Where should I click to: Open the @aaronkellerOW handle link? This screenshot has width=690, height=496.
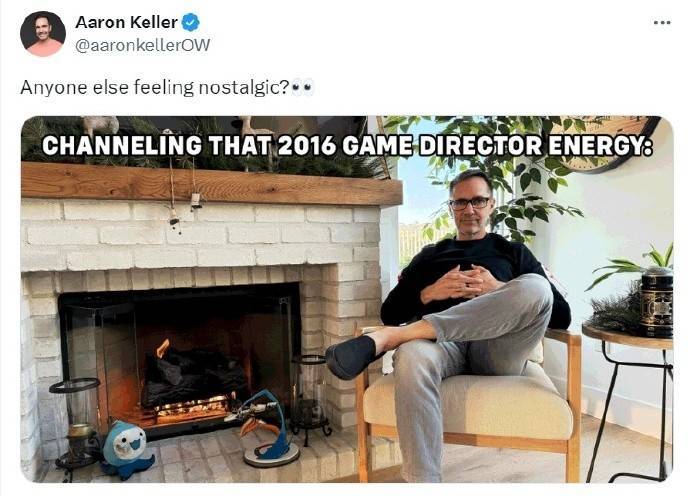(x=143, y=44)
